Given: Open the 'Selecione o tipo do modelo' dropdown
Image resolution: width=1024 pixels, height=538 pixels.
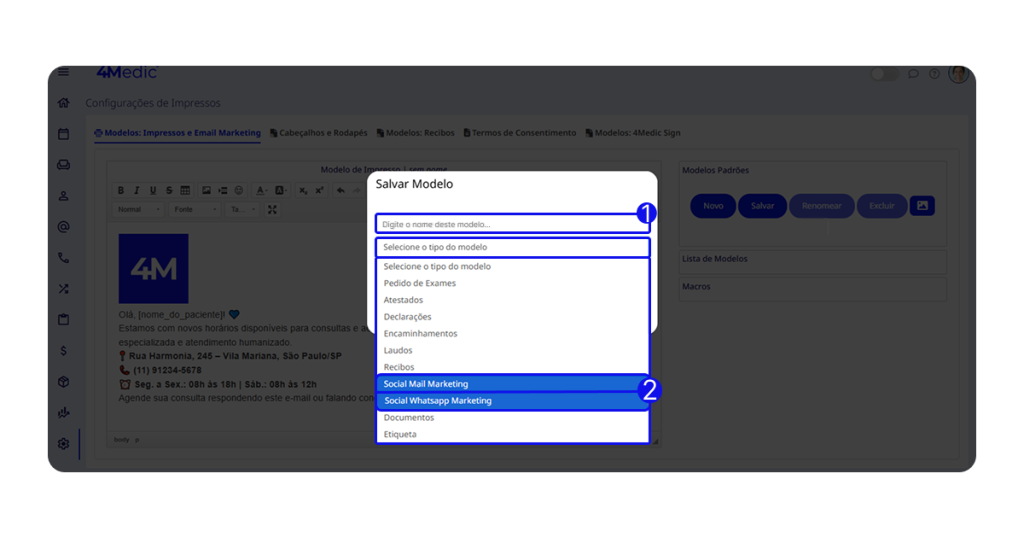Looking at the screenshot, I should (512, 247).
